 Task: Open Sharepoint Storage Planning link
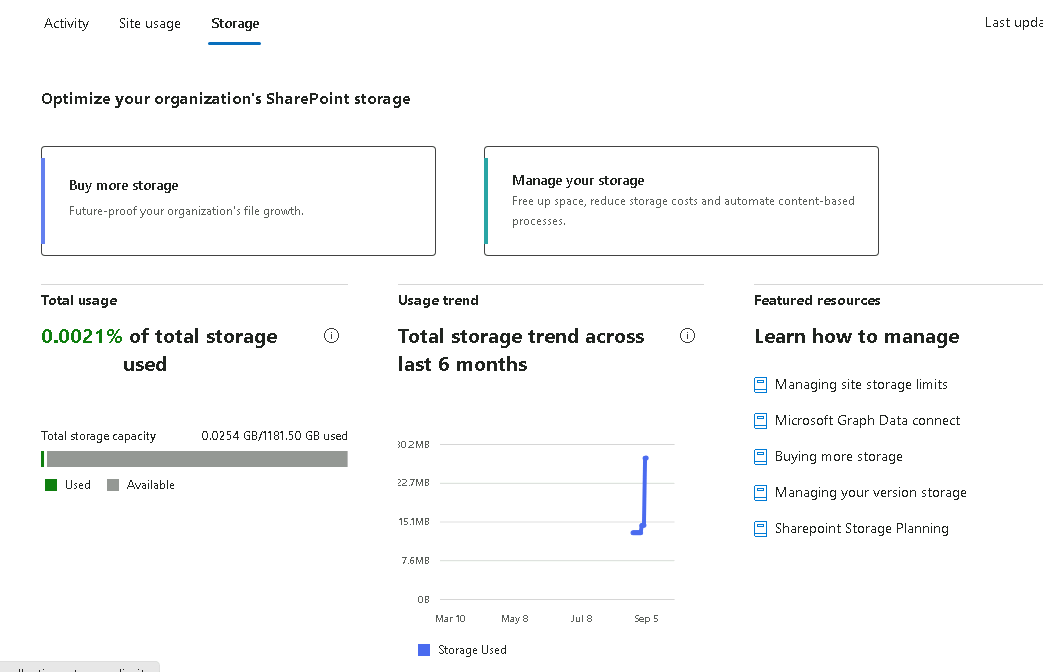pos(861,528)
